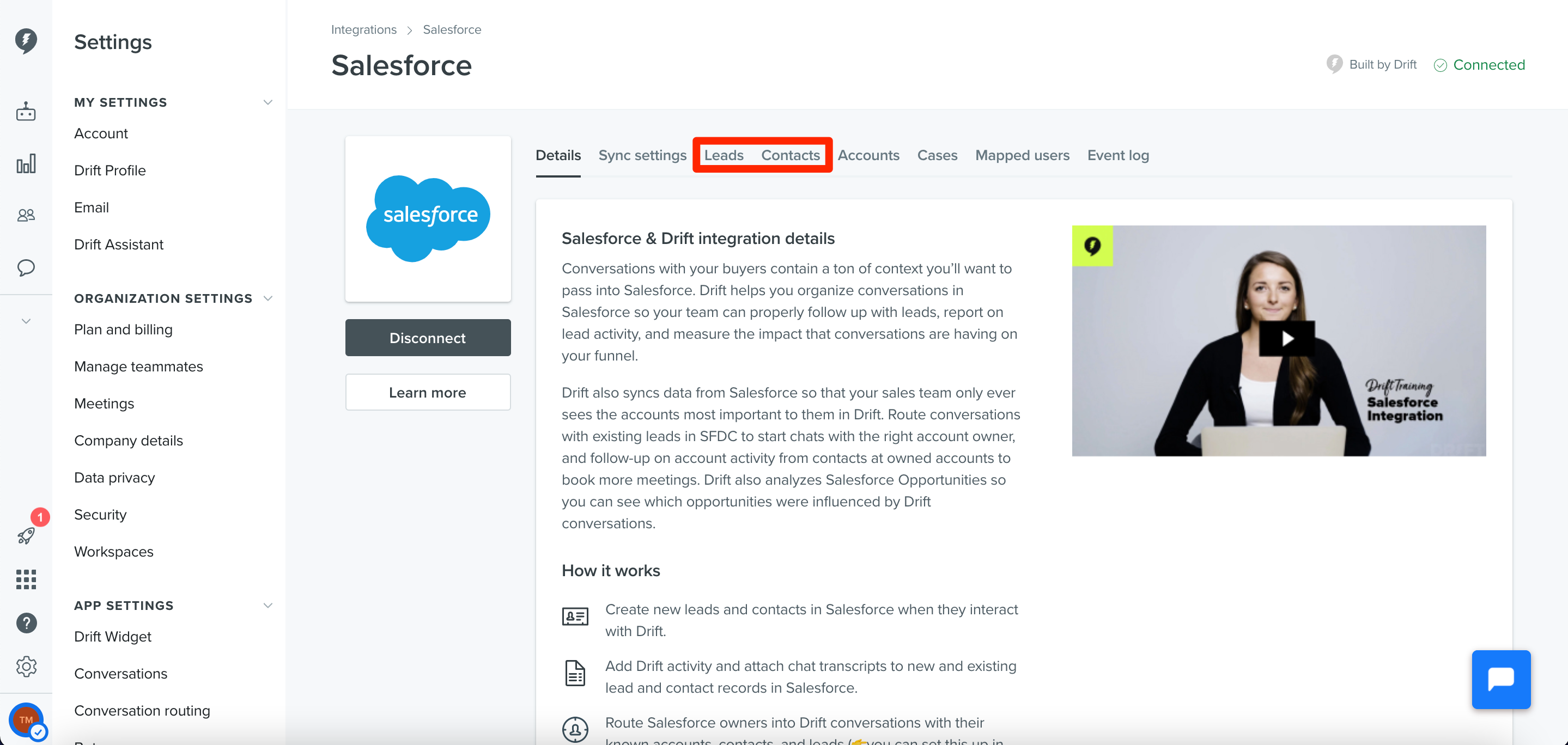The image size is (1568, 745).
Task: Open Workspaces settings
Action: pos(114,552)
